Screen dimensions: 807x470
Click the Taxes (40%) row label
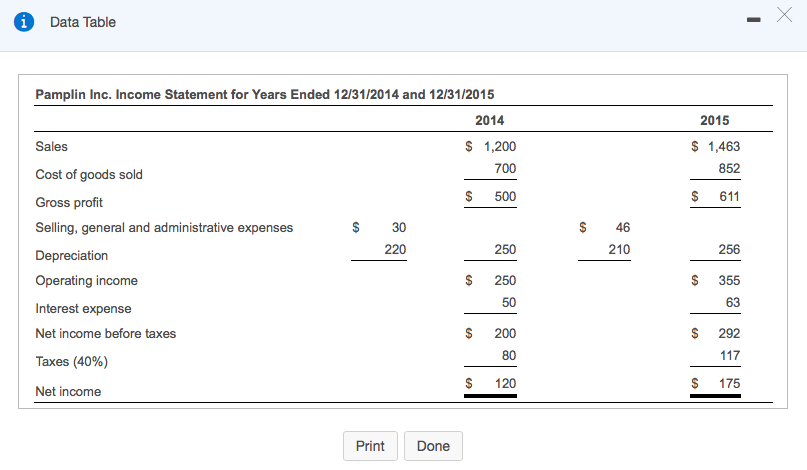pyautogui.click(x=72, y=361)
